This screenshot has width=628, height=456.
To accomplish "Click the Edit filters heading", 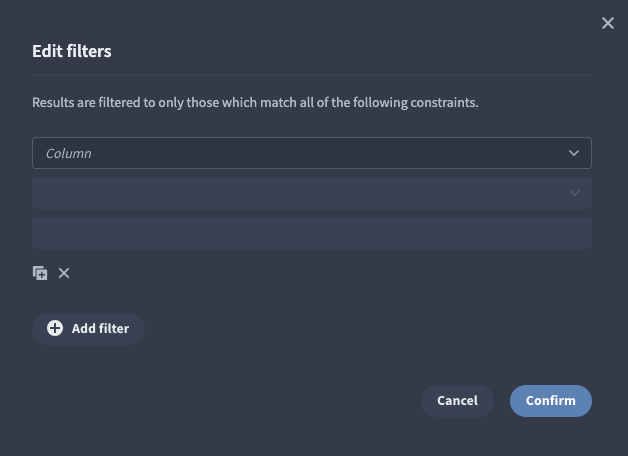I will [72, 51].
